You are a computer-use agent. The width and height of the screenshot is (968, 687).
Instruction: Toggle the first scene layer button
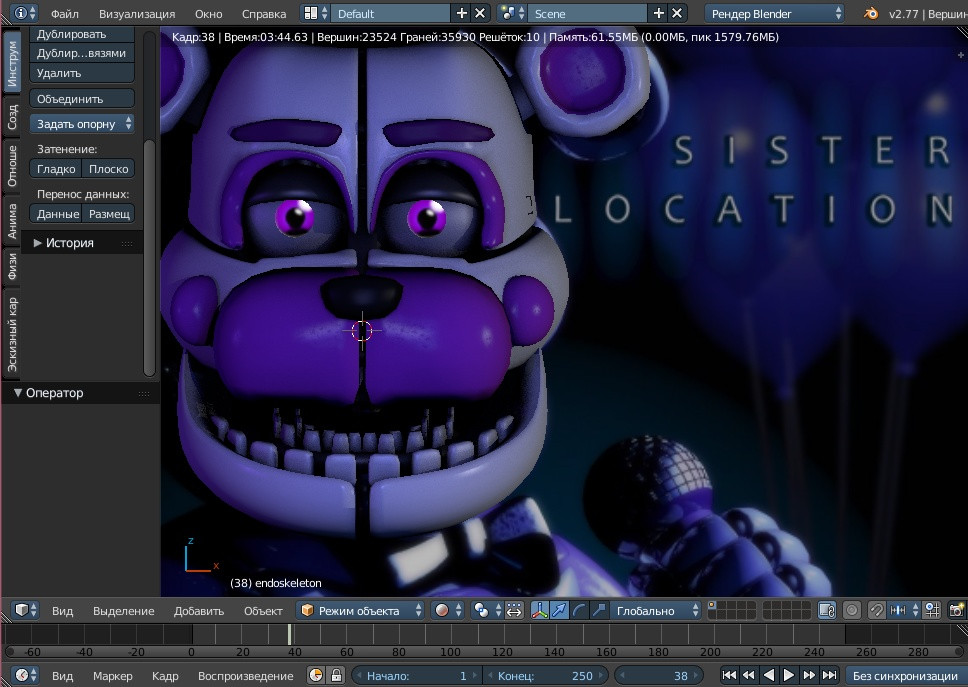tap(712, 606)
